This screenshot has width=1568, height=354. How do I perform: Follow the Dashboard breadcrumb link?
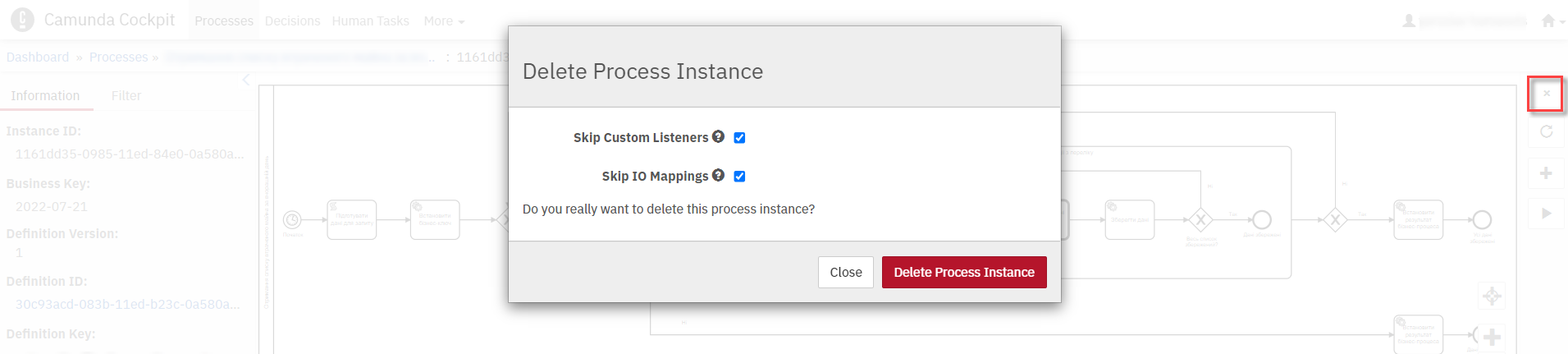38,57
